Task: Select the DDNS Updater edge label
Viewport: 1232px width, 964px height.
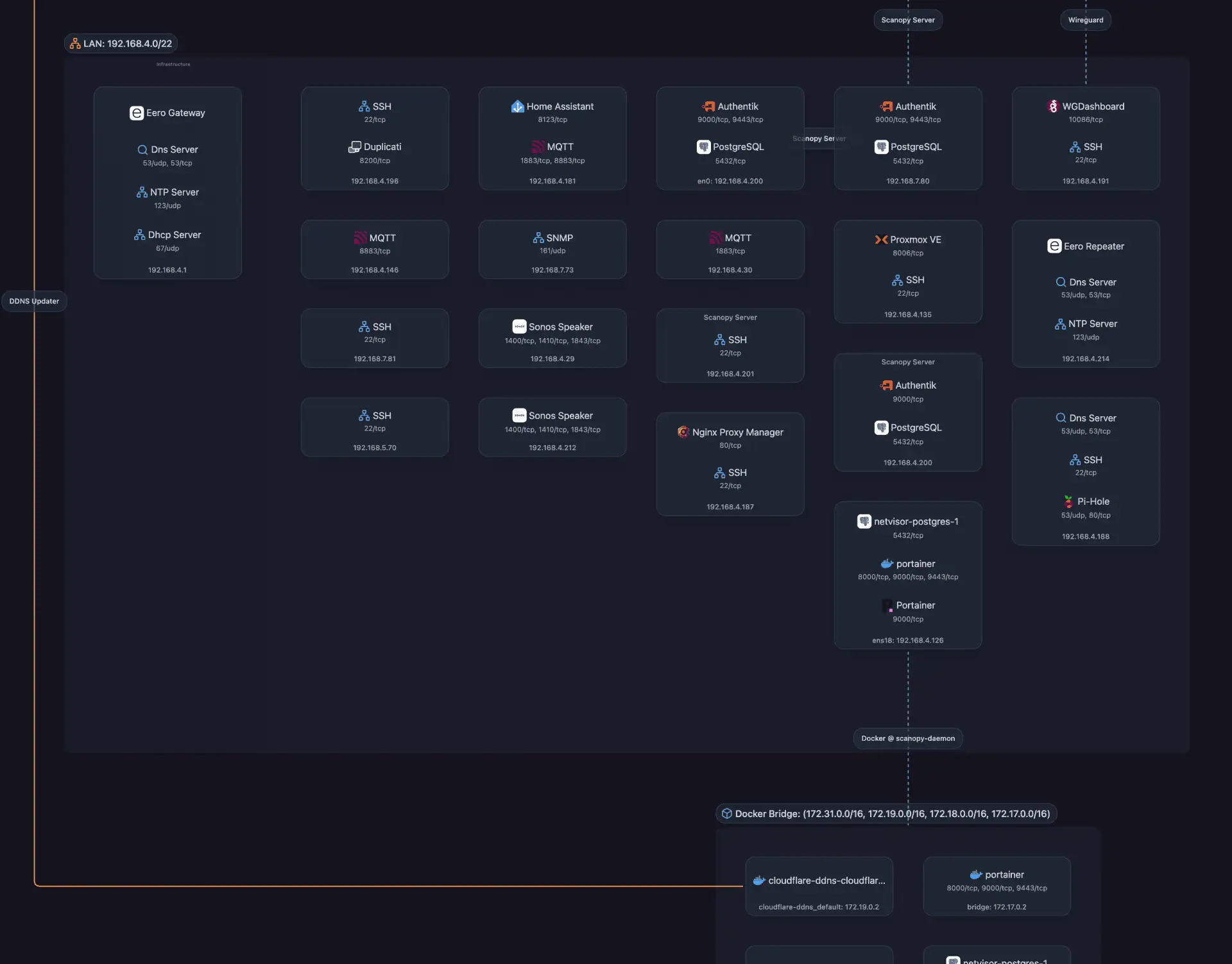Action: (34, 301)
